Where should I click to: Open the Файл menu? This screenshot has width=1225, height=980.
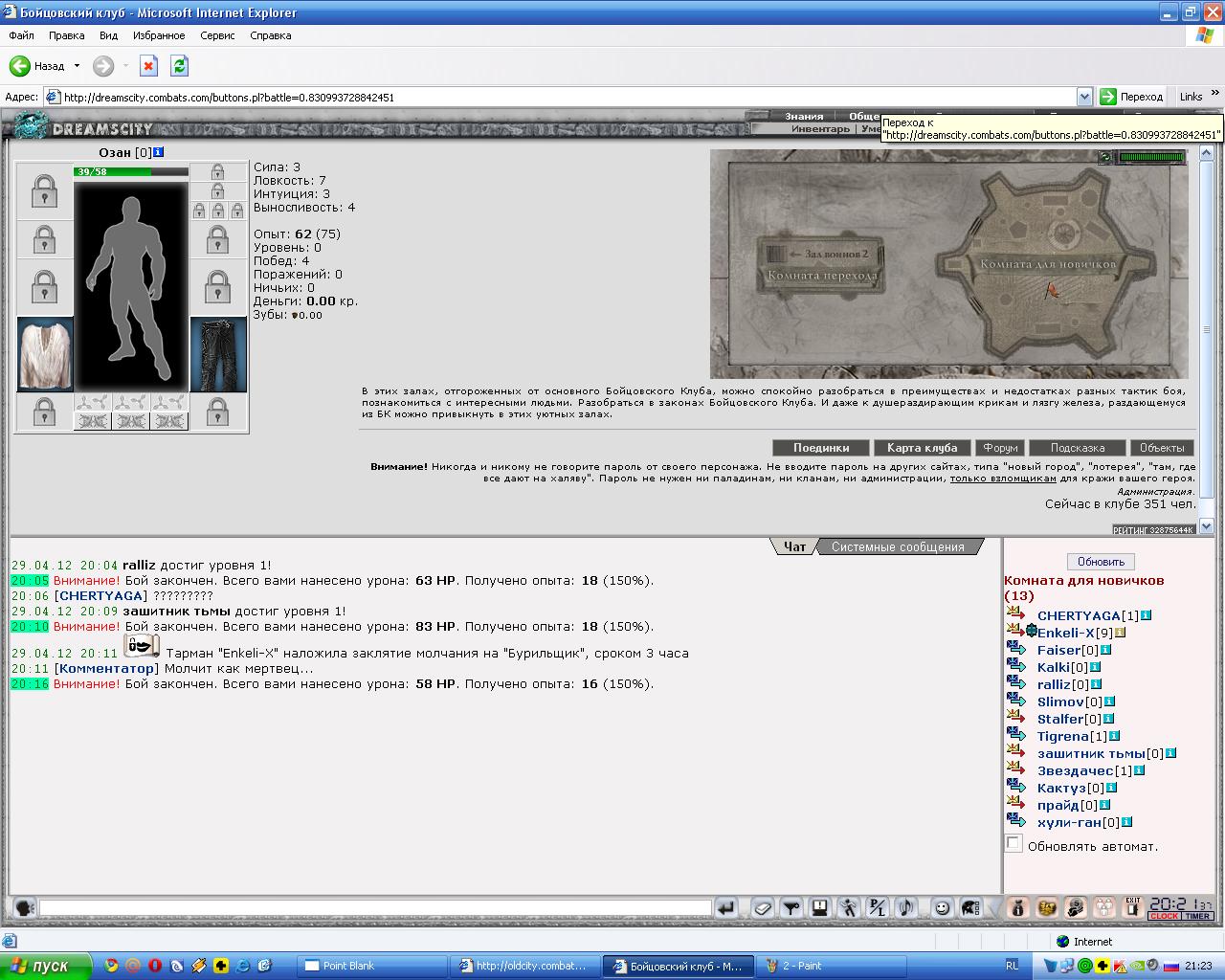click(x=21, y=35)
